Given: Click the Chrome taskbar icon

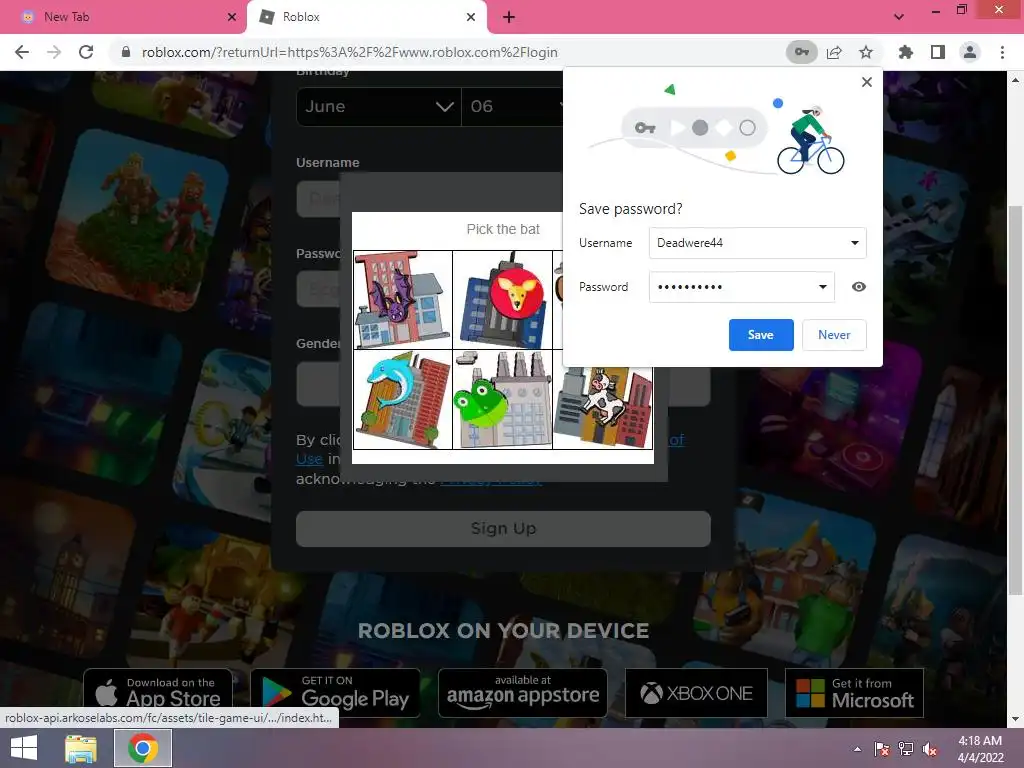Looking at the screenshot, I should tap(143, 748).
